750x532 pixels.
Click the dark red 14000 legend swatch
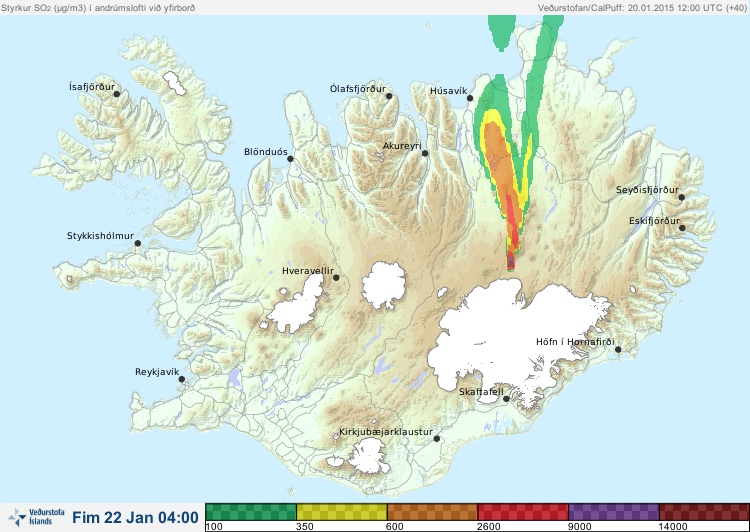[704, 512]
